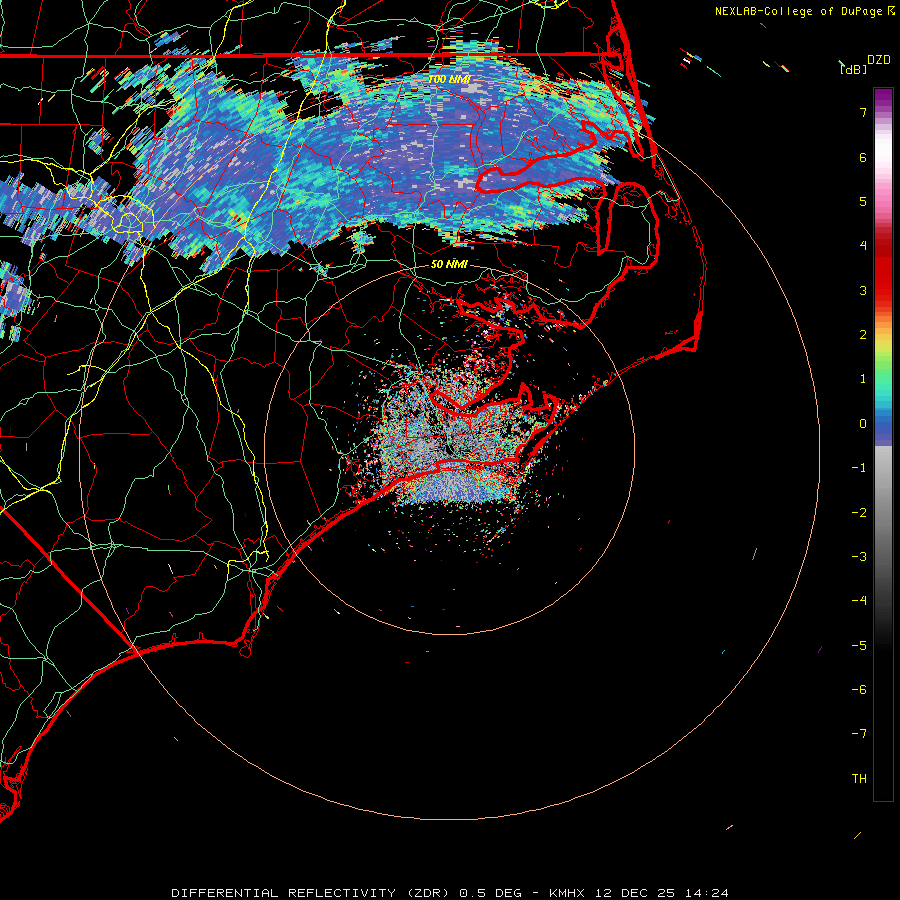The image size is (900, 900).
Task: Click the 1 dB value on the color scale
Action: [863, 379]
